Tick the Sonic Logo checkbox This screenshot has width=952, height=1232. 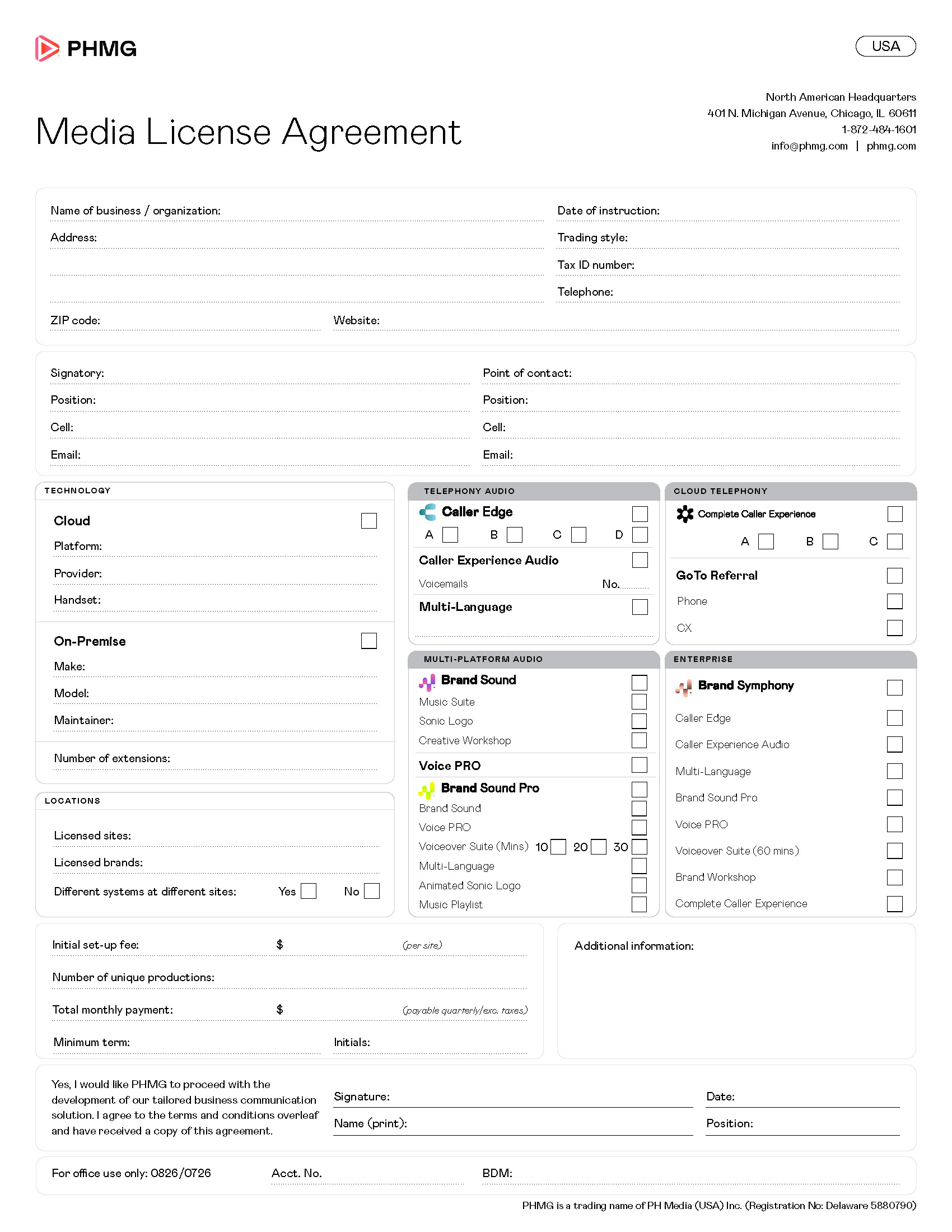[x=639, y=721]
